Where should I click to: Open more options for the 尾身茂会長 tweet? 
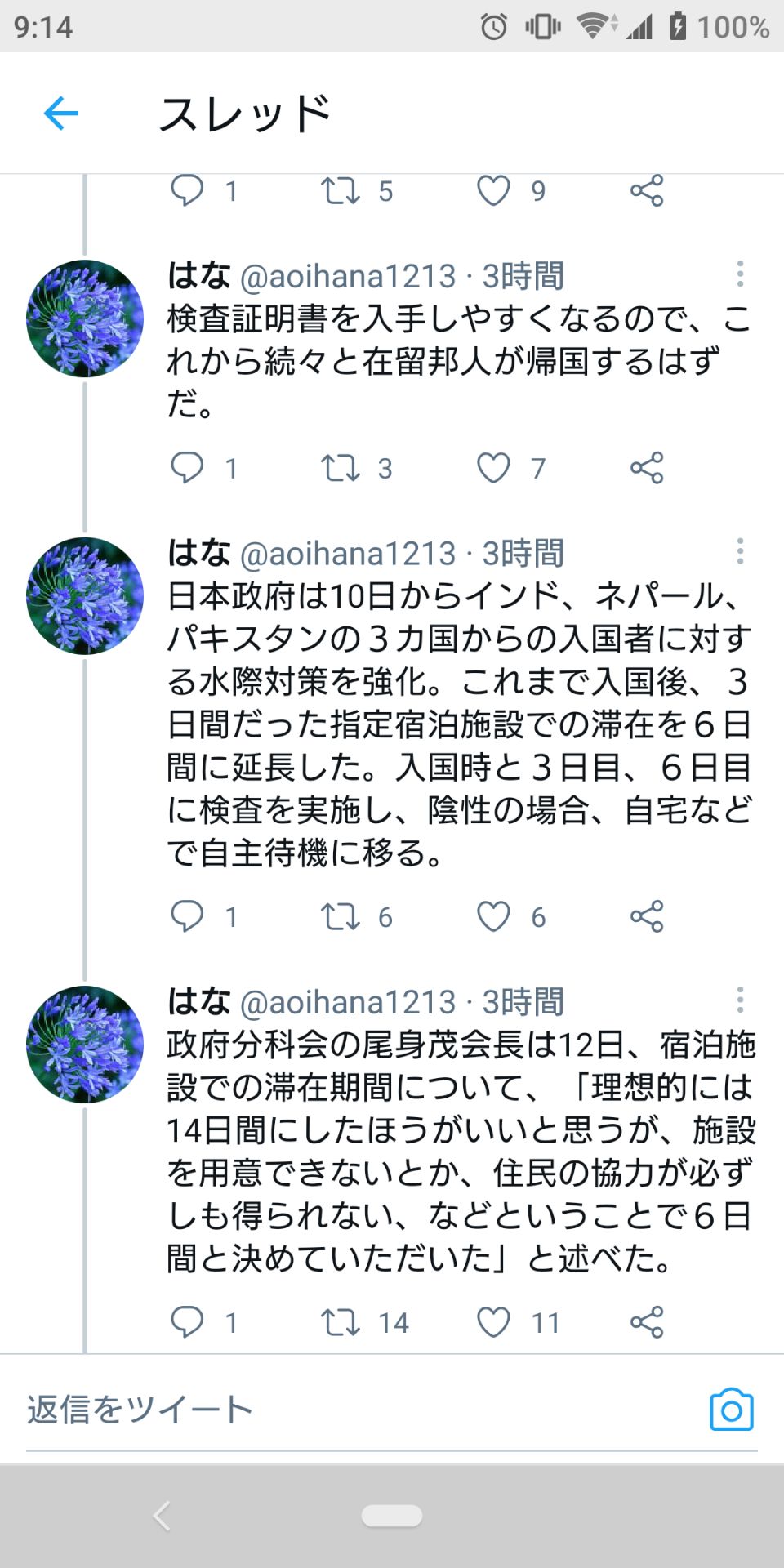point(741,998)
